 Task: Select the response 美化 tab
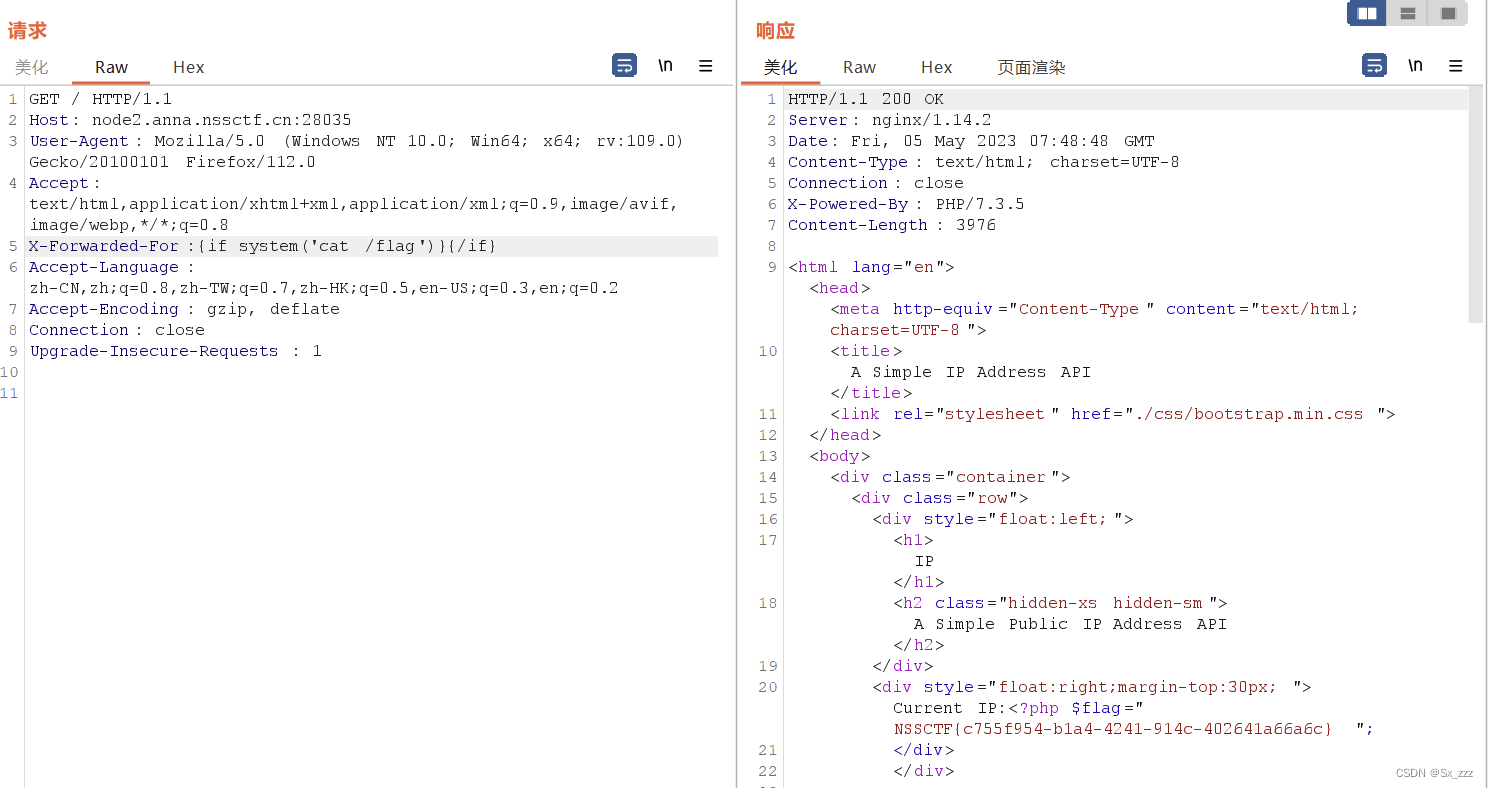[780, 67]
